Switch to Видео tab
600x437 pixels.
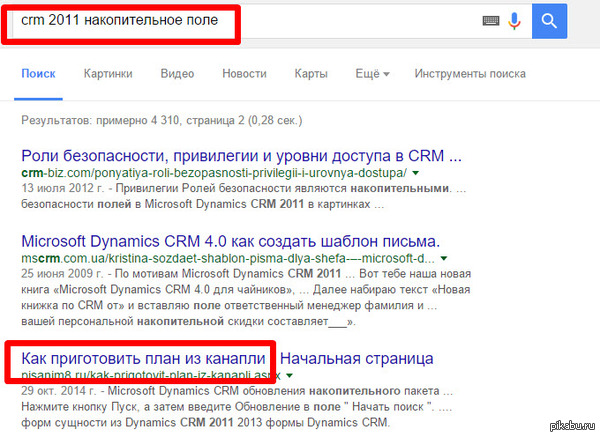point(177,73)
